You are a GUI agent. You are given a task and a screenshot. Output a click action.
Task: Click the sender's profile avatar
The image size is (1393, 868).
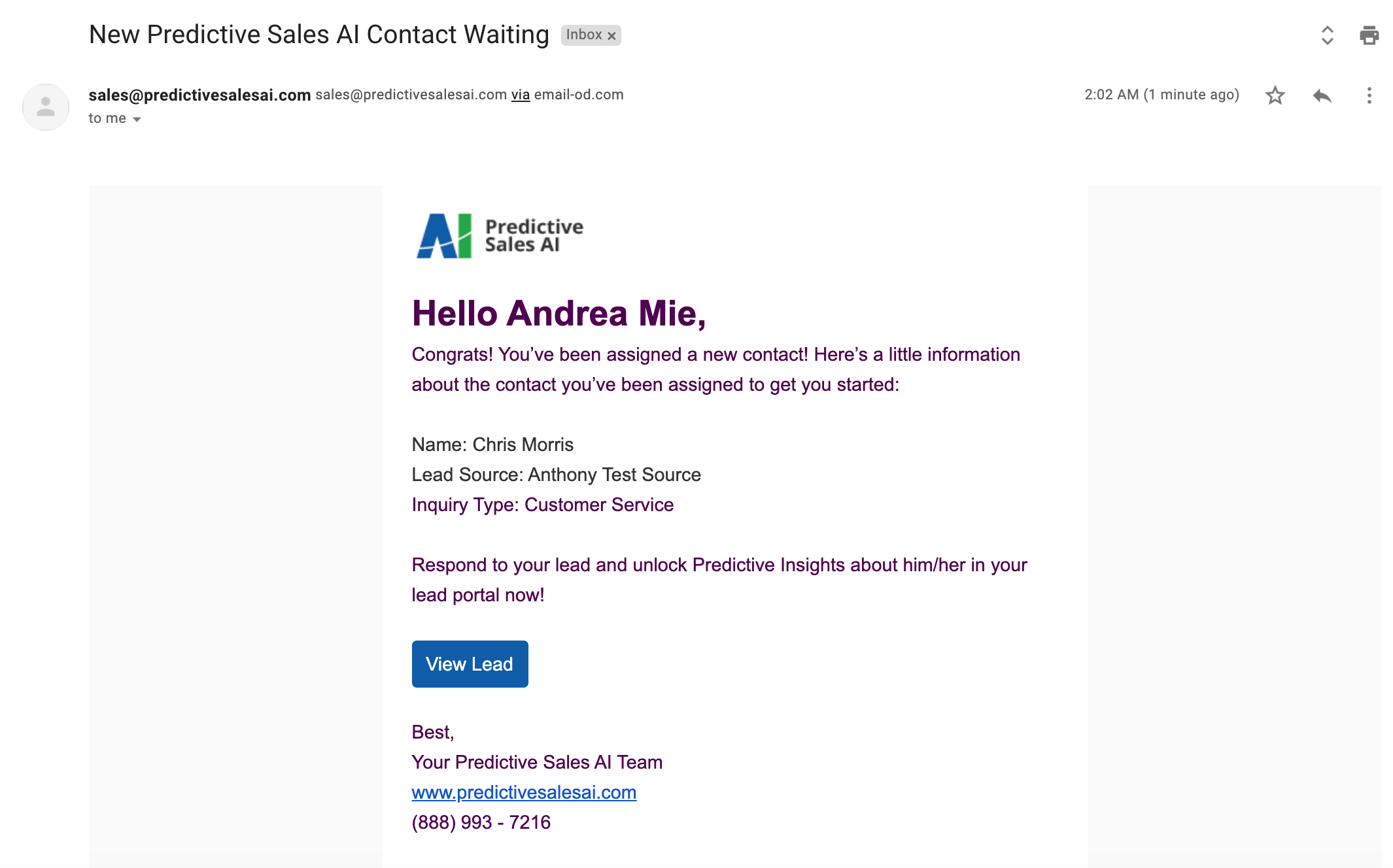pyautogui.click(x=46, y=107)
